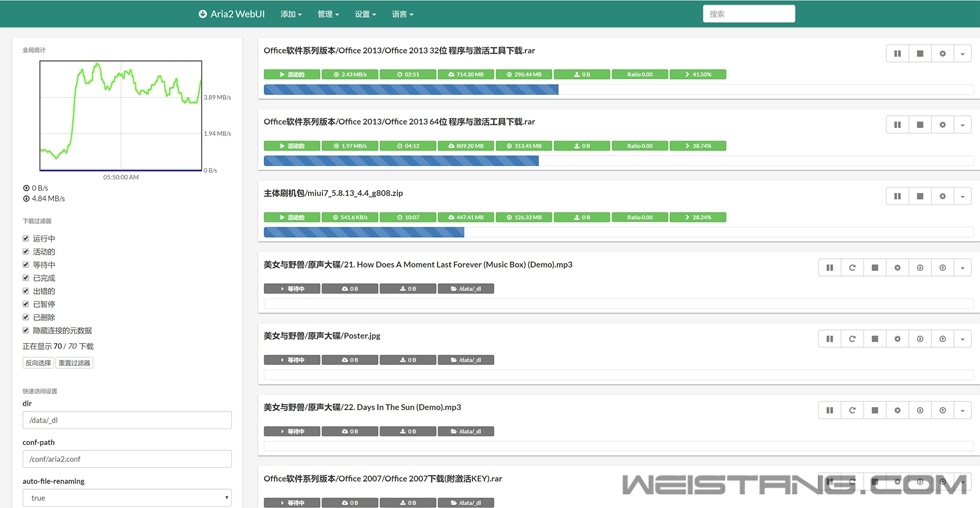
Task: Open settings gear for miui7 zip download
Action: (942, 196)
